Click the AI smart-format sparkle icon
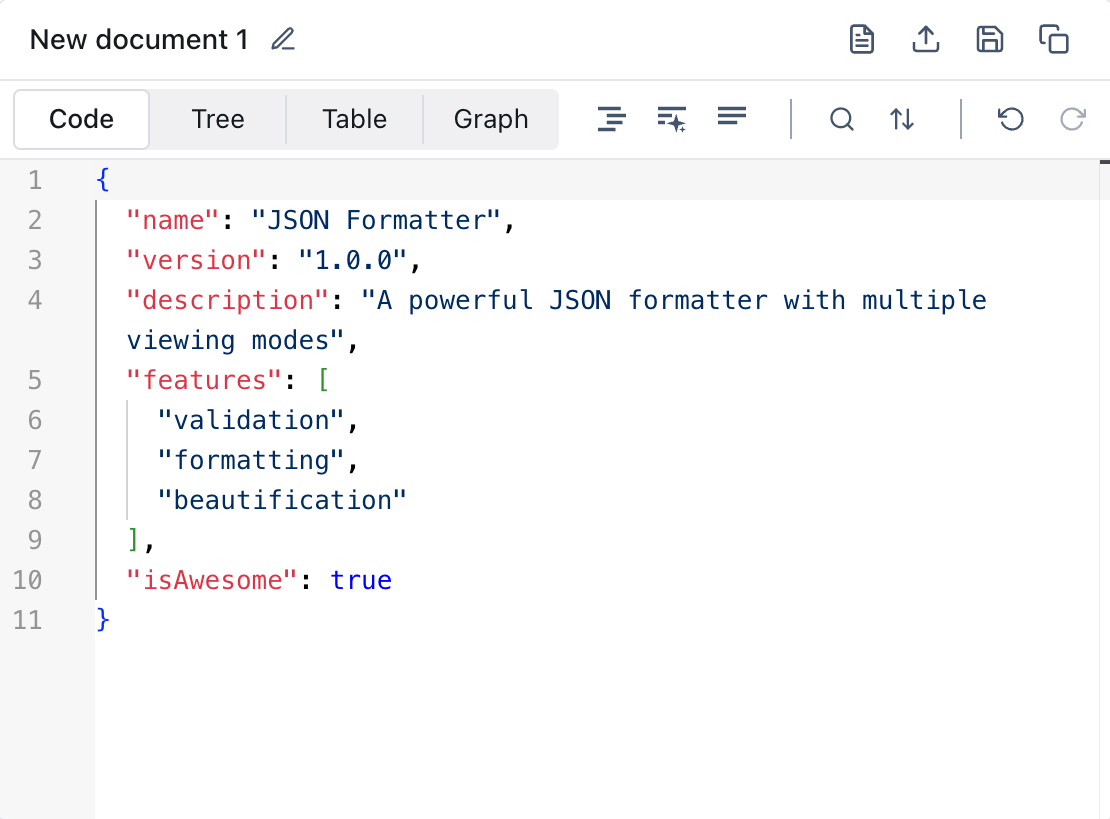The width and height of the screenshot is (1110, 819). point(671,118)
